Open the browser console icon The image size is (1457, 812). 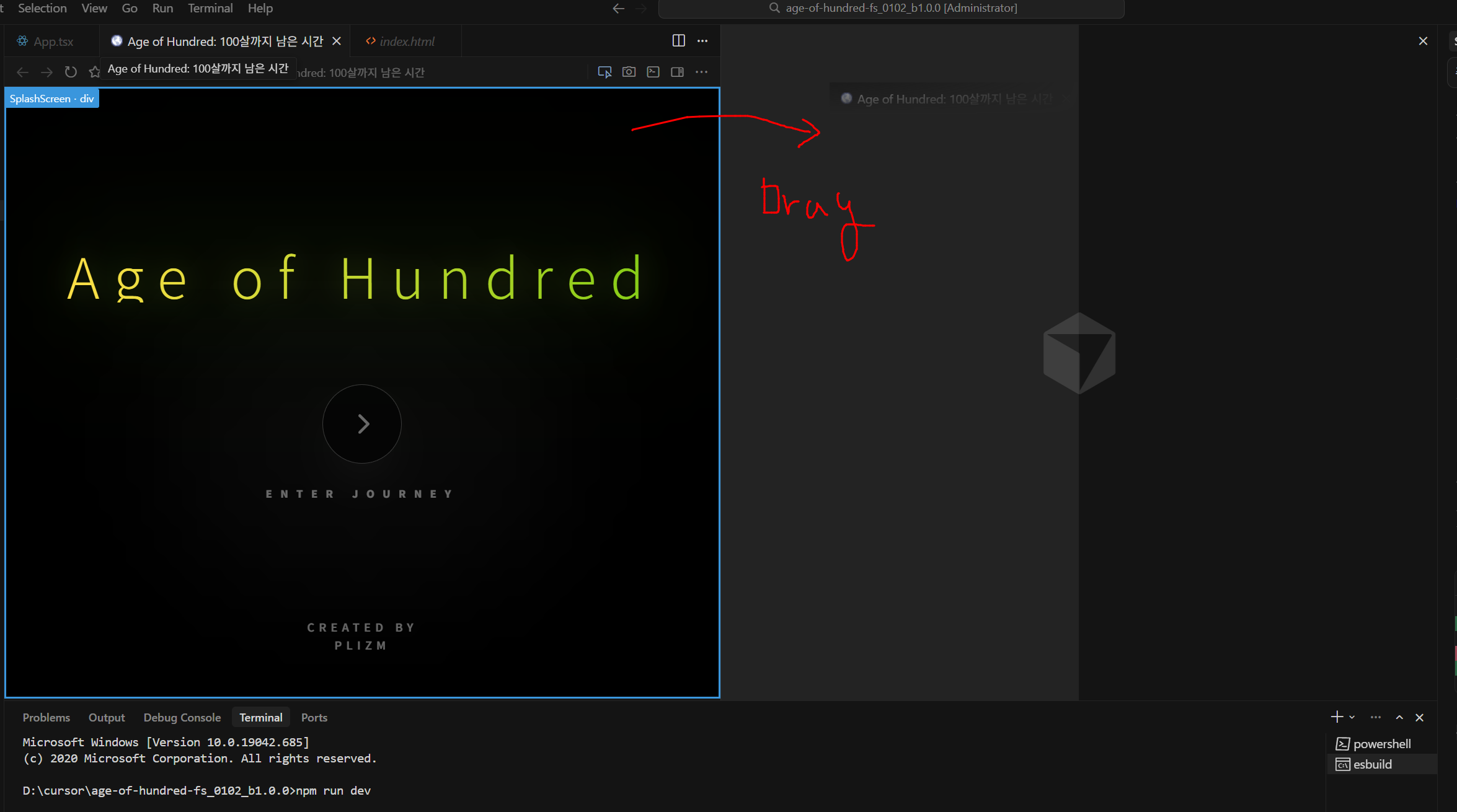point(653,72)
